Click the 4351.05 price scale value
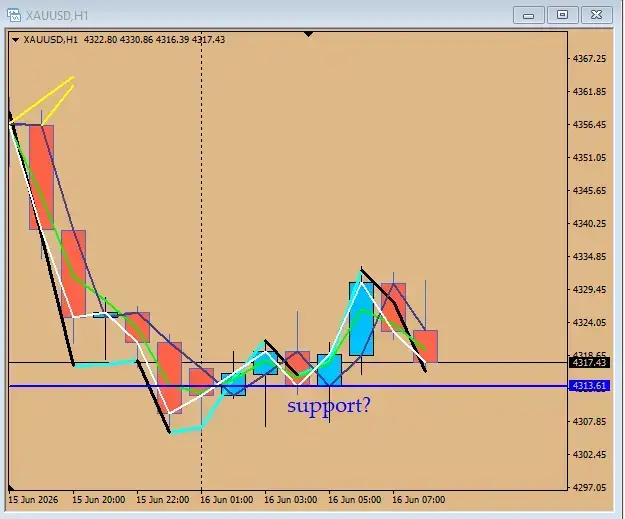625x519 pixels. coord(589,158)
